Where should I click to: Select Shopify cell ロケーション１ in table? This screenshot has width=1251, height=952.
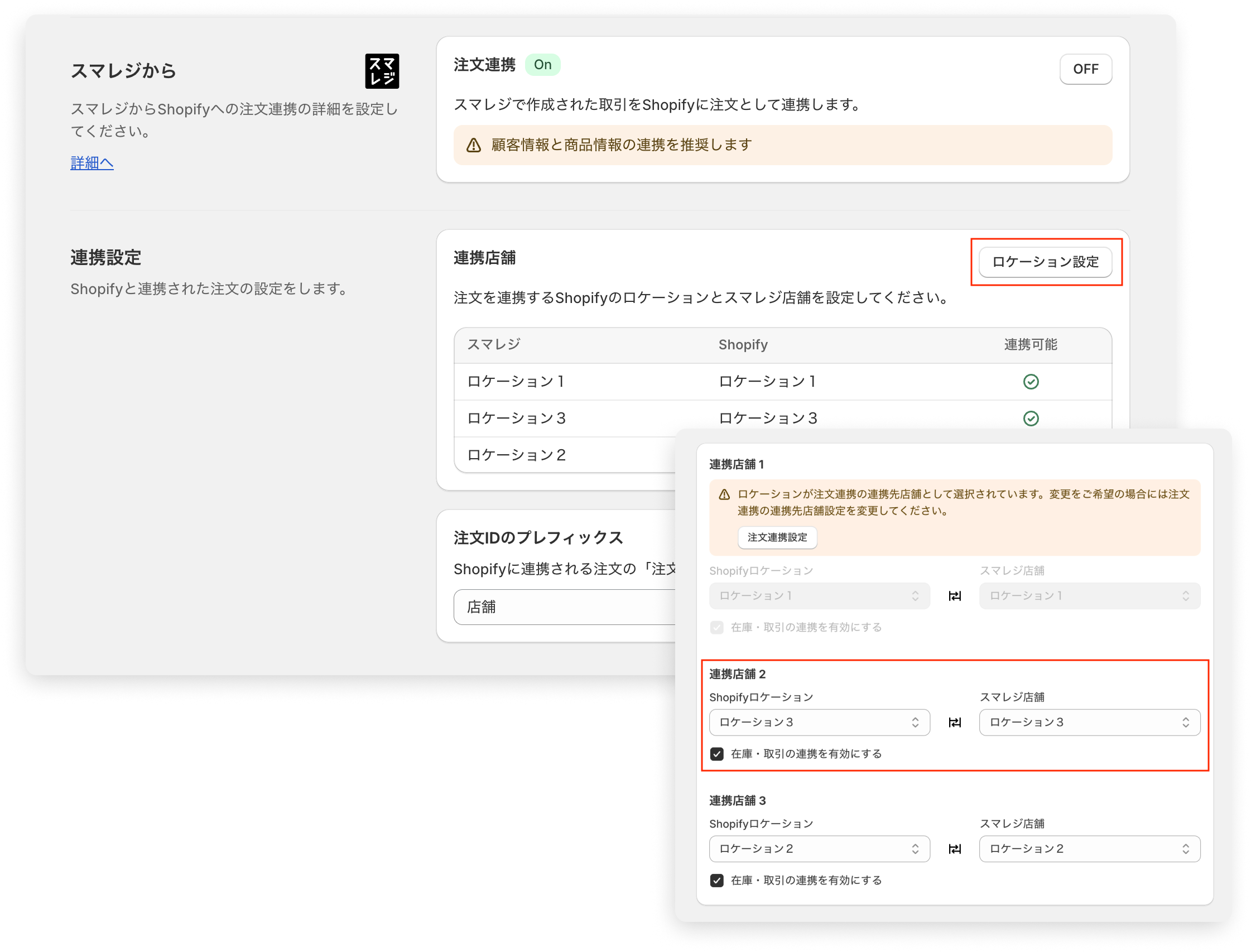tap(768, 382)
